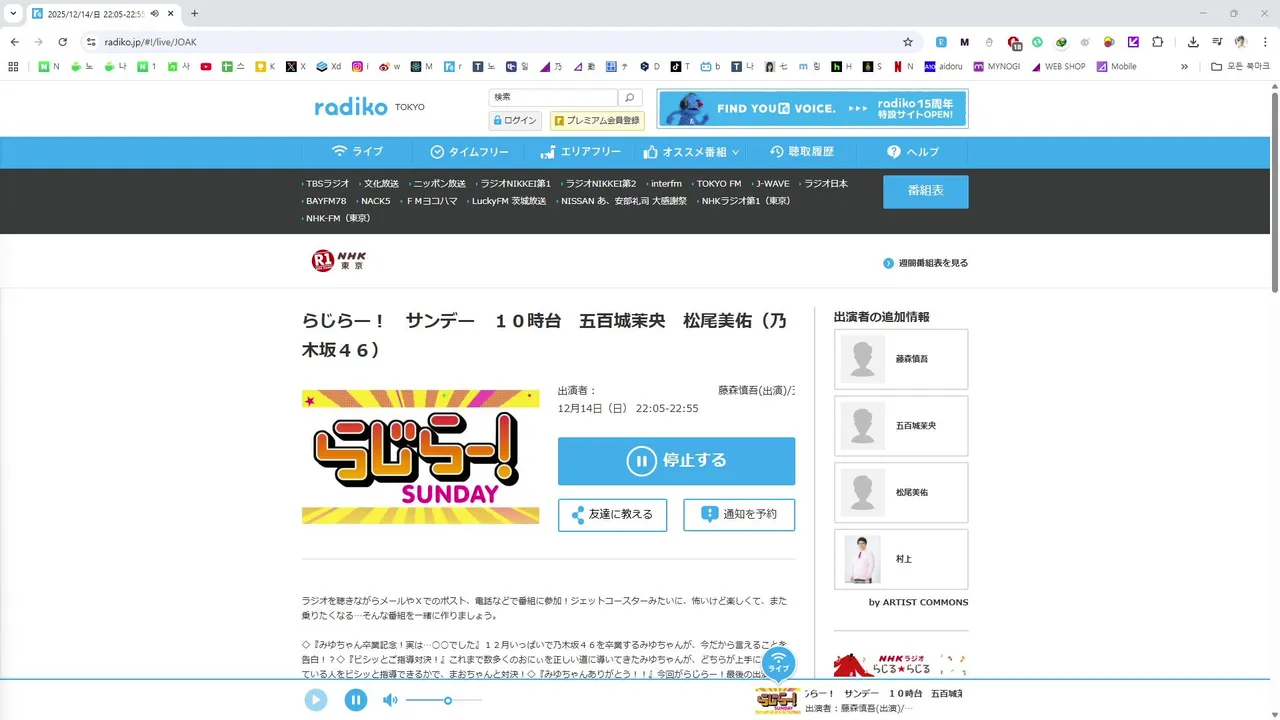
Task: Select interfm station link
Action: [665, 184]
